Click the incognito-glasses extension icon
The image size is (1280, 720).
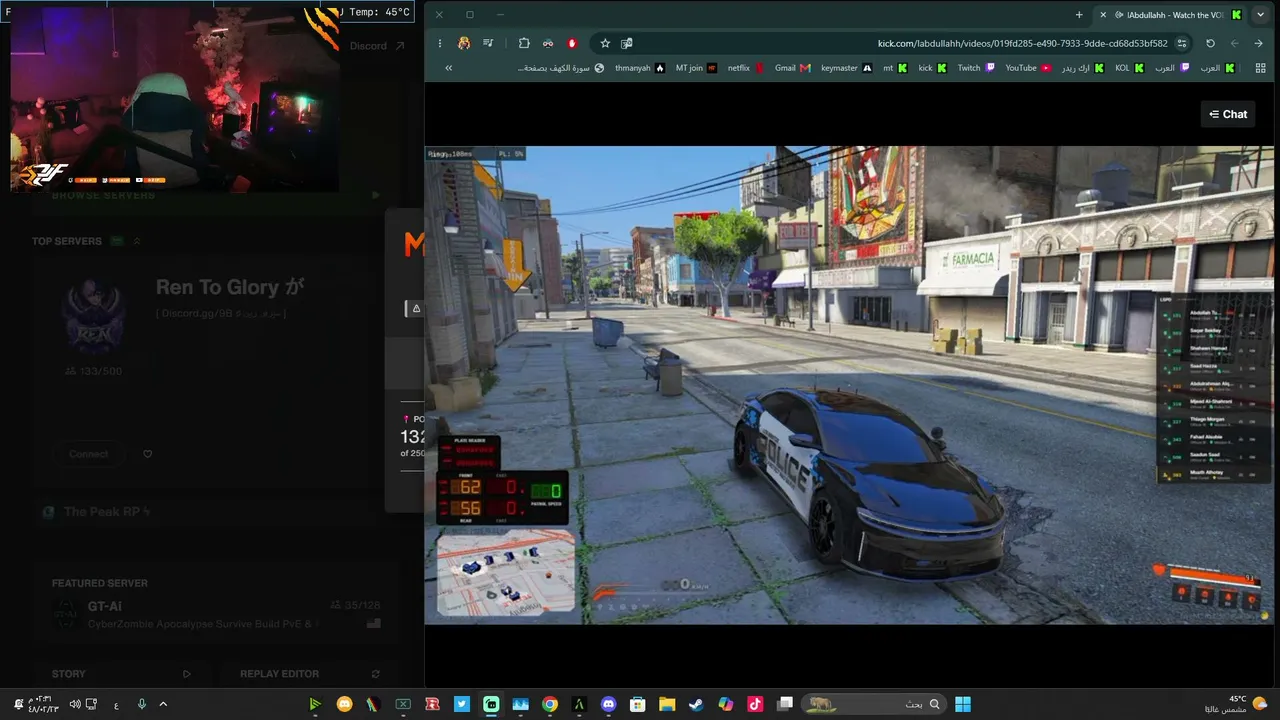[x=548, y=43]
